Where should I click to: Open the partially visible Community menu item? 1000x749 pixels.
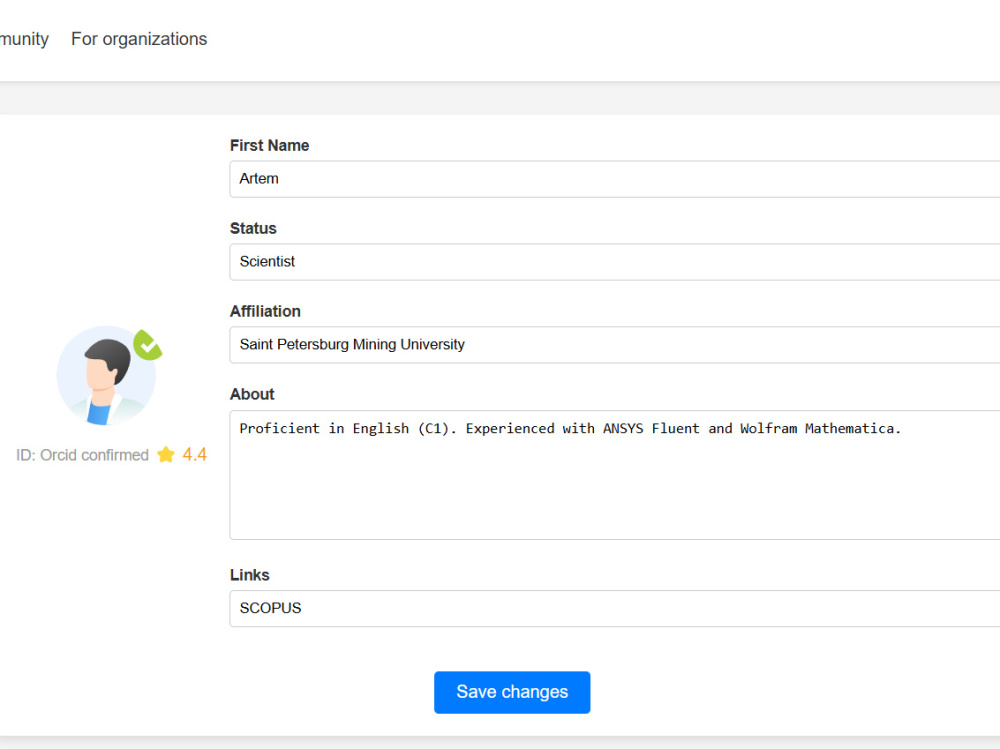point(24,39)
